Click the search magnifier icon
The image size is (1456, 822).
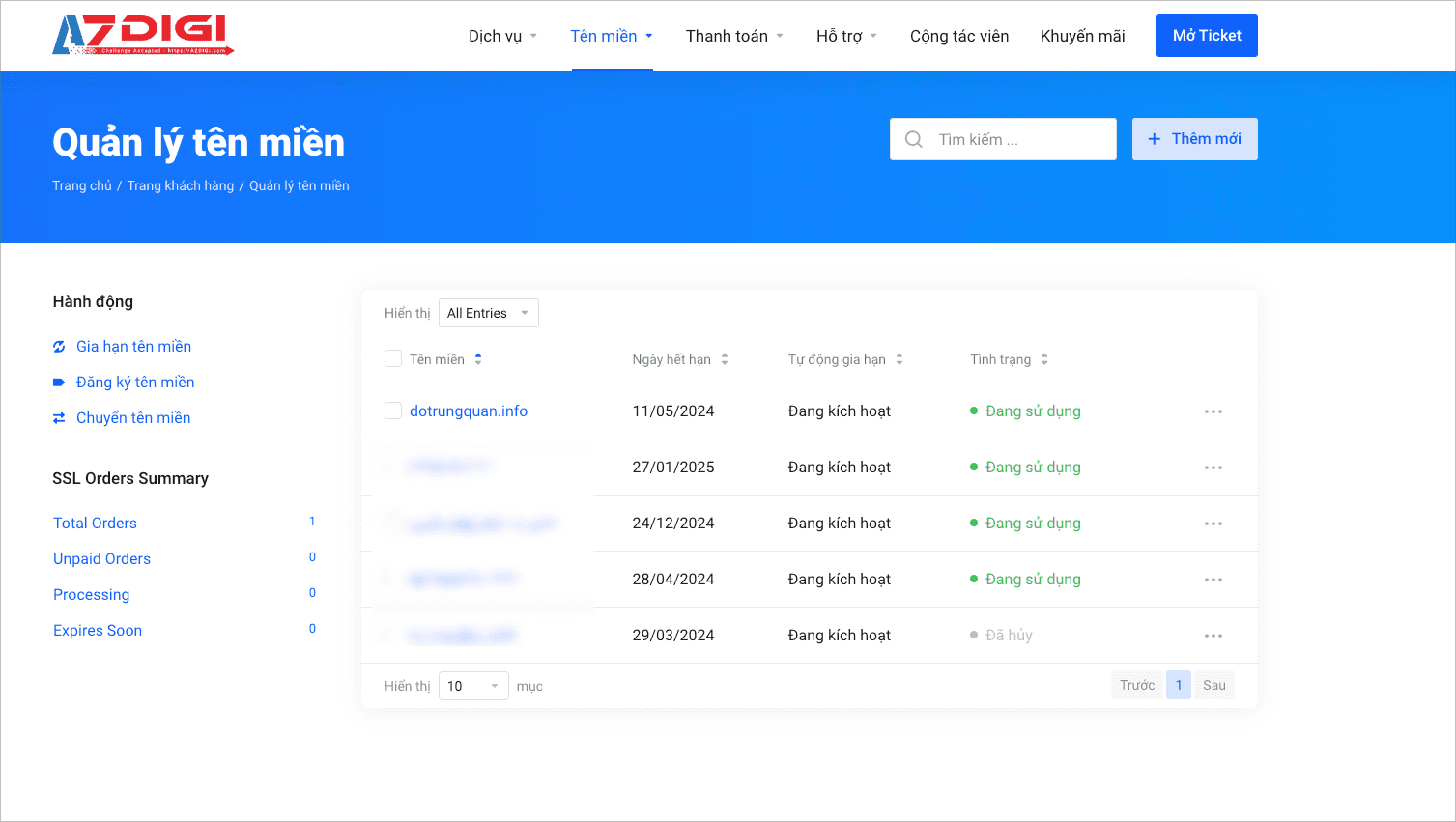click(x=913, y=139)
